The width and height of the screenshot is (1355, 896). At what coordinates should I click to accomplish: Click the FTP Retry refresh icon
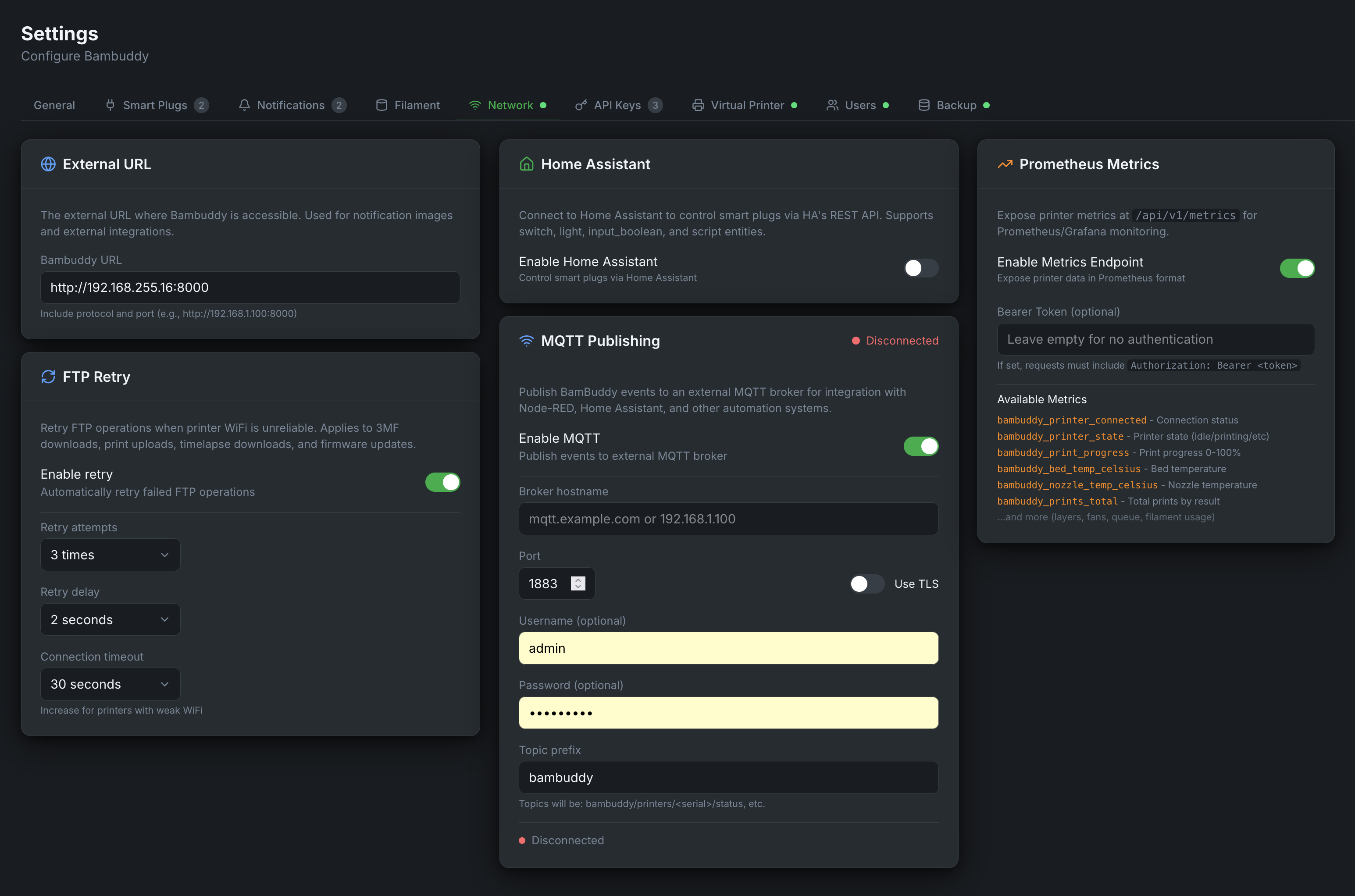[48, 377]
